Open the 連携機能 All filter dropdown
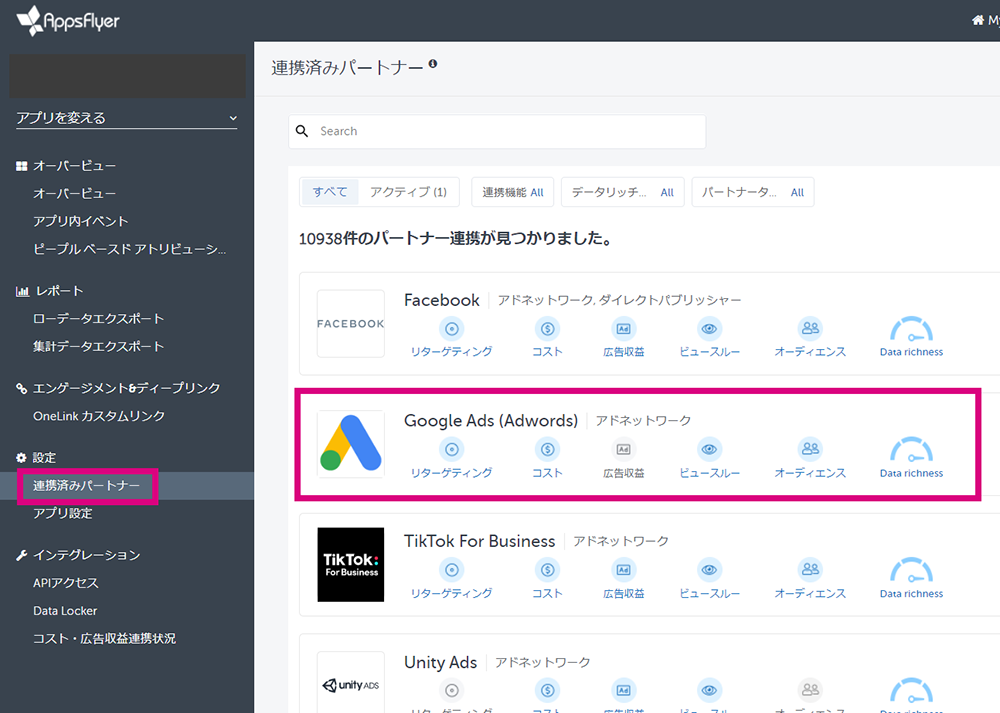This screenshot has width=1000, height=713. [513, 193]
